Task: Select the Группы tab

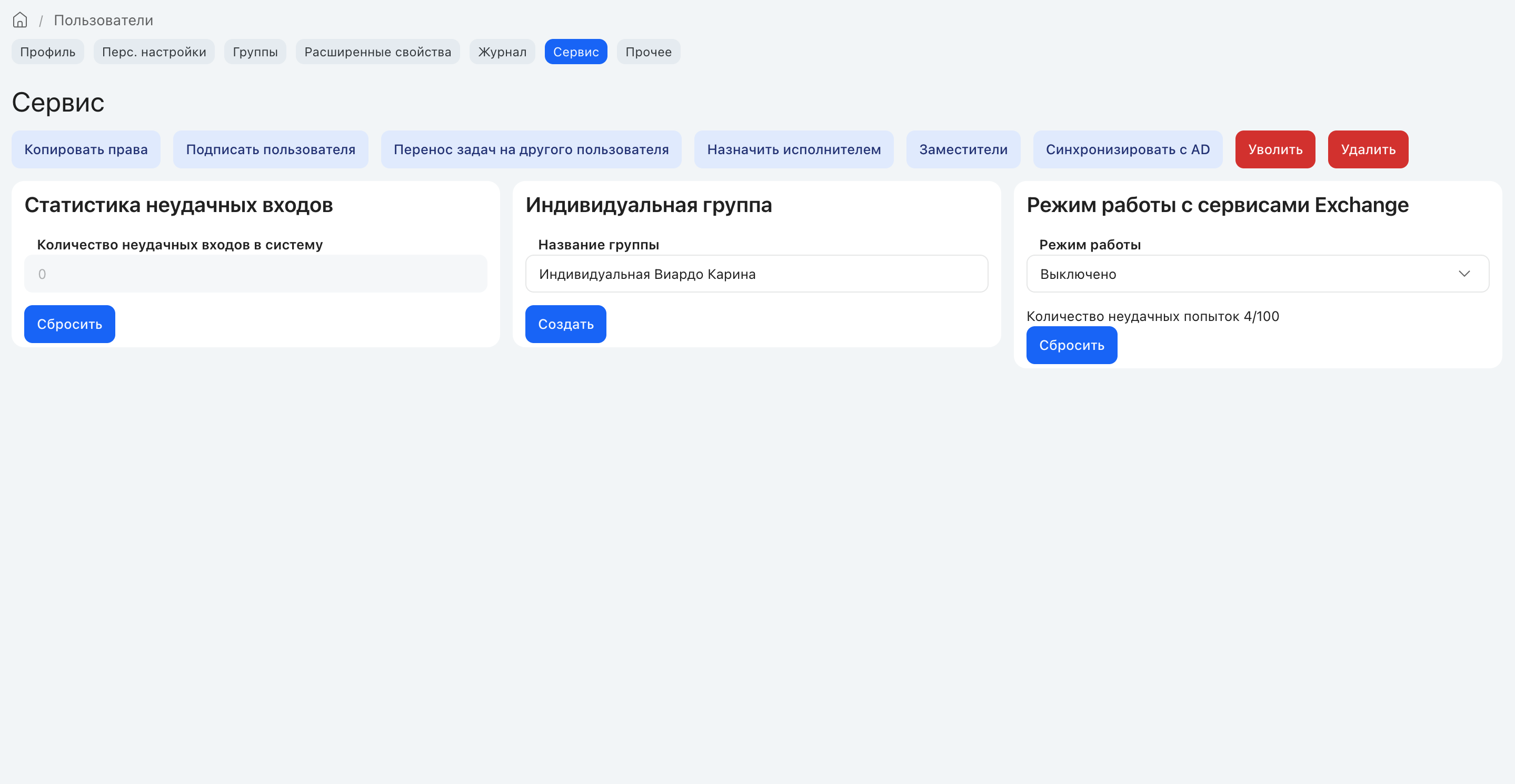Action: coord(255,52)
